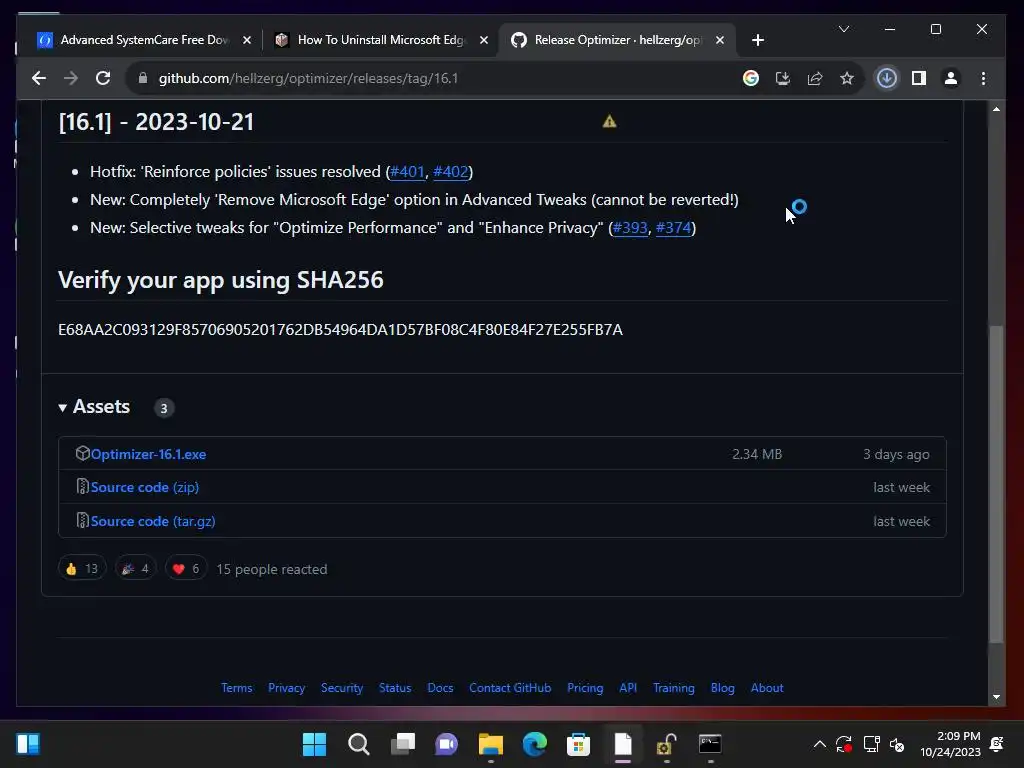Open the Docs footer link

point(440,688)
